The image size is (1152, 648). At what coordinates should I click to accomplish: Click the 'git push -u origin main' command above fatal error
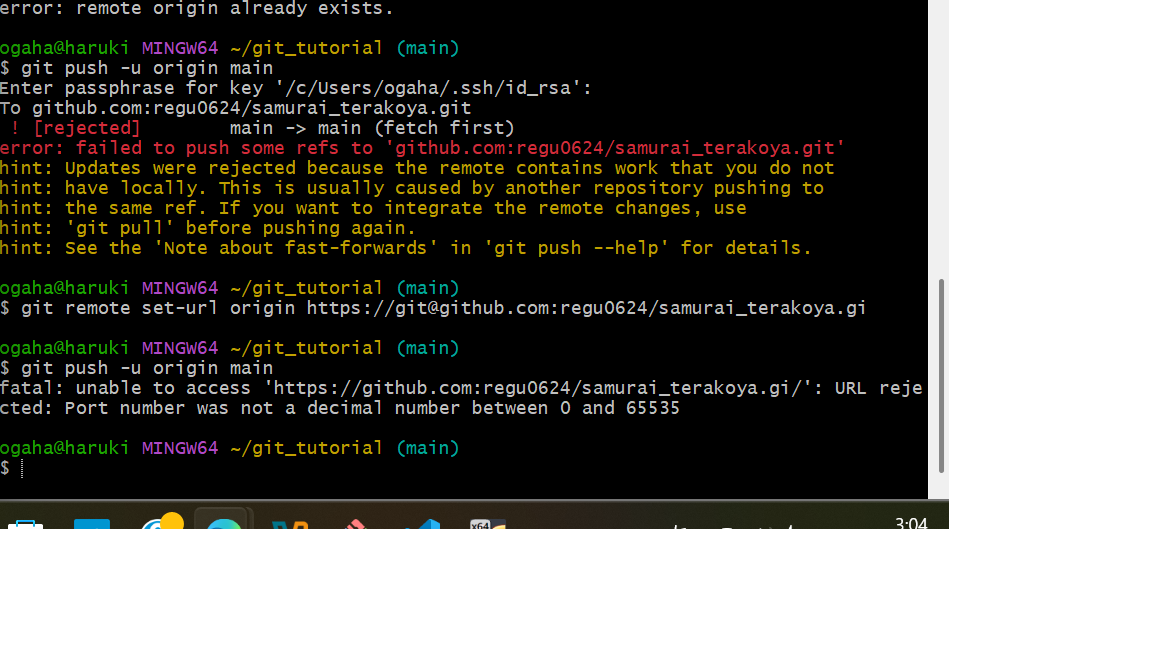point(137,368)
